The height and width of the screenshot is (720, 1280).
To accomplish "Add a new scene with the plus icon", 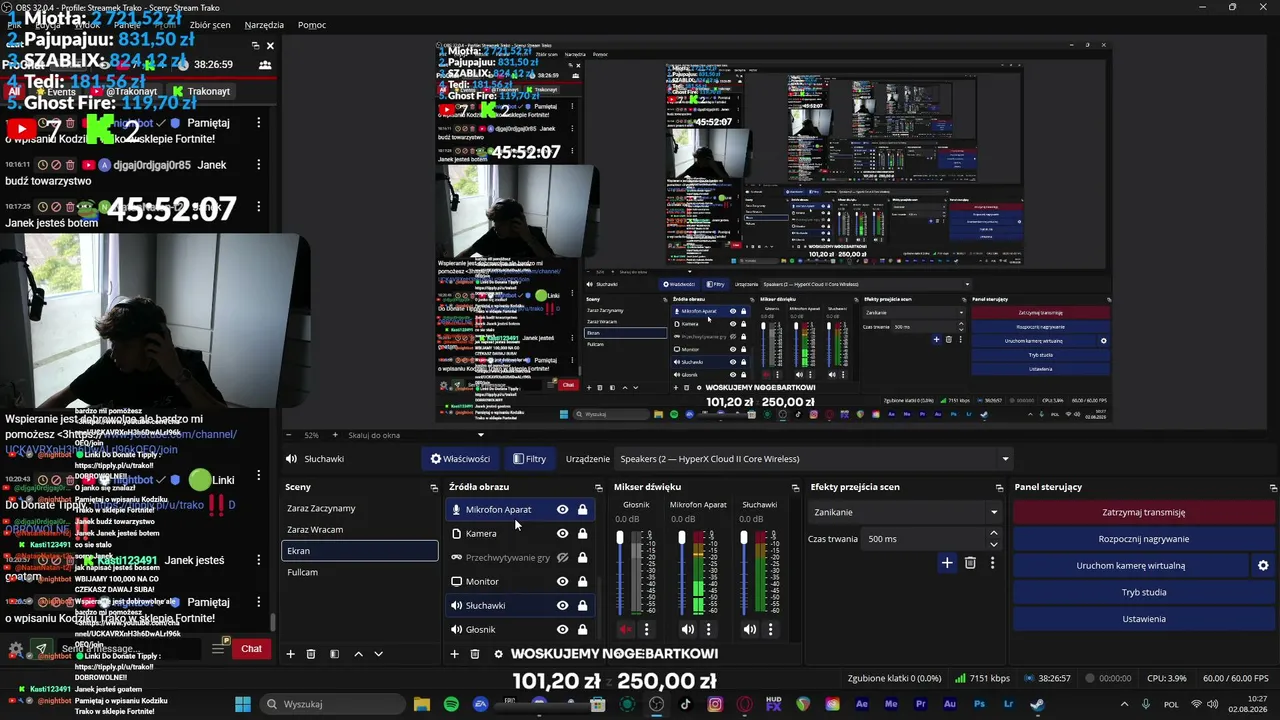I will [x=291, y=654].
